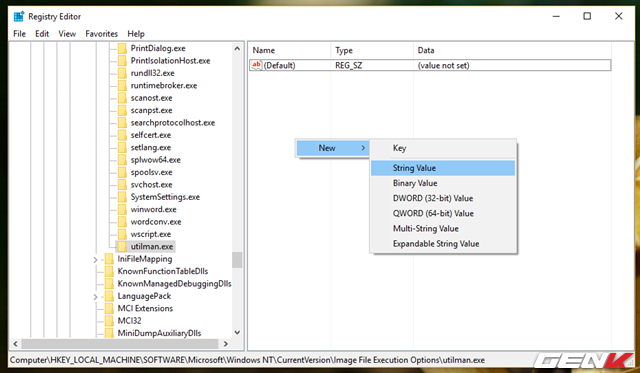Viewport: 640px width, 373px height.
Task: Click the svchost.exe folder icon
Action: [122, 184]
